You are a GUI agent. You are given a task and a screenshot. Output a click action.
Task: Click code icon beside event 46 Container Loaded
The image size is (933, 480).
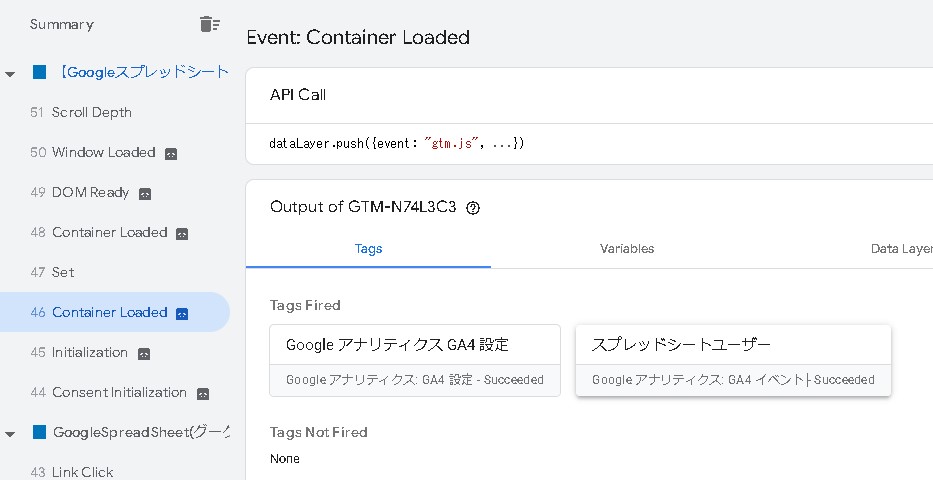click(x=182, y=314)
